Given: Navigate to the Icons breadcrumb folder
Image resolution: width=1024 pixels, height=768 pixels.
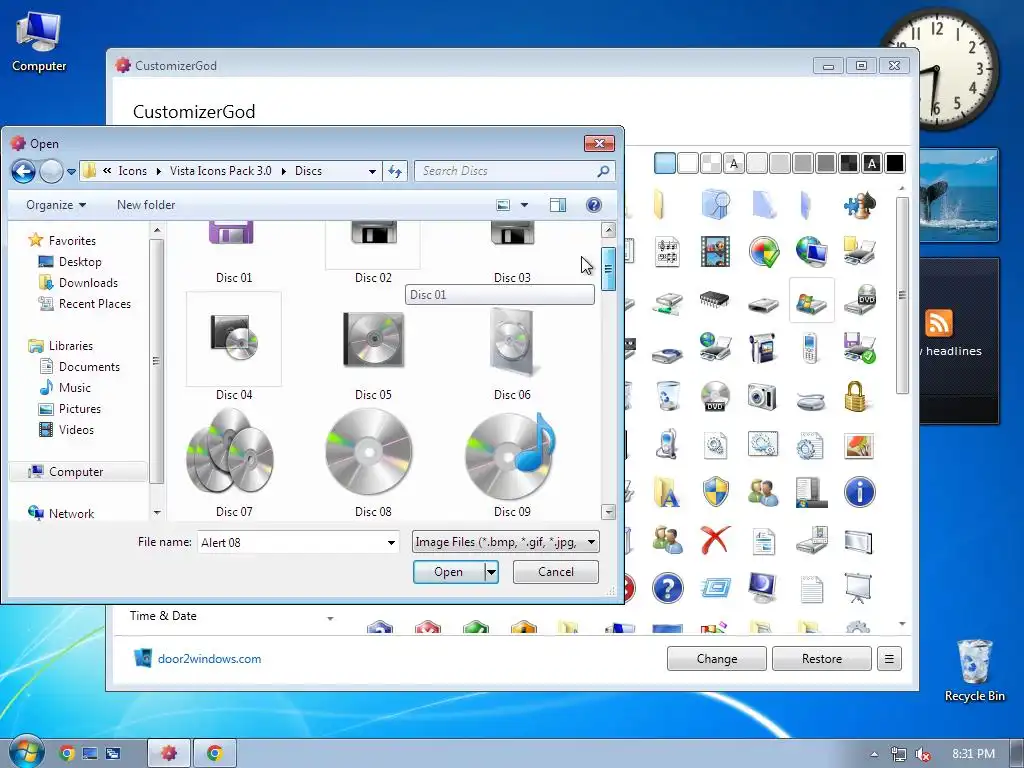Looking at the screenshot, I should (133, 171).
